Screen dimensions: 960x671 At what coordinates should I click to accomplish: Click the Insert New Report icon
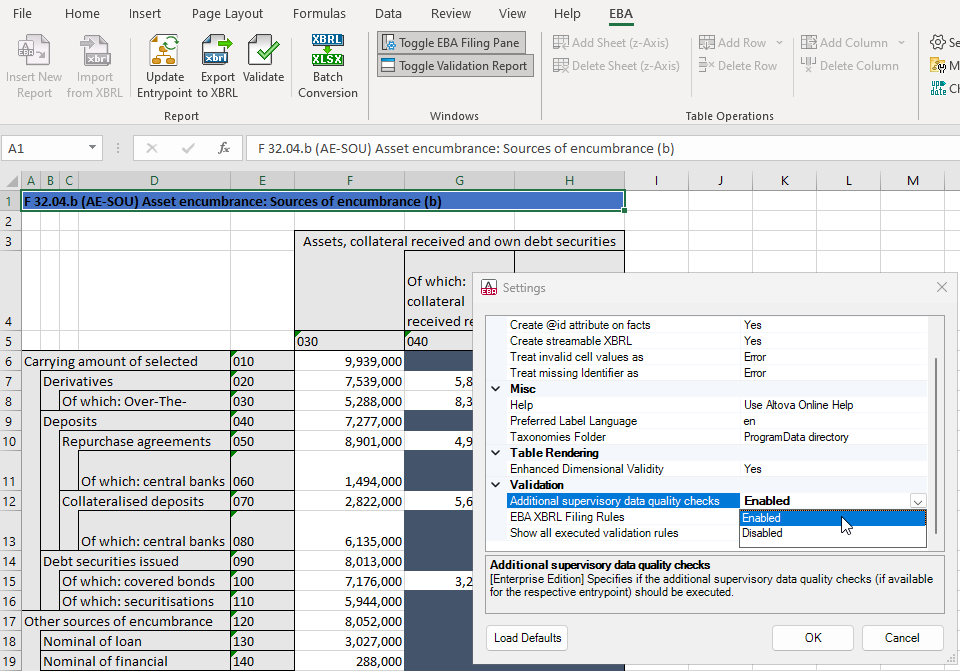click(34, 52)
